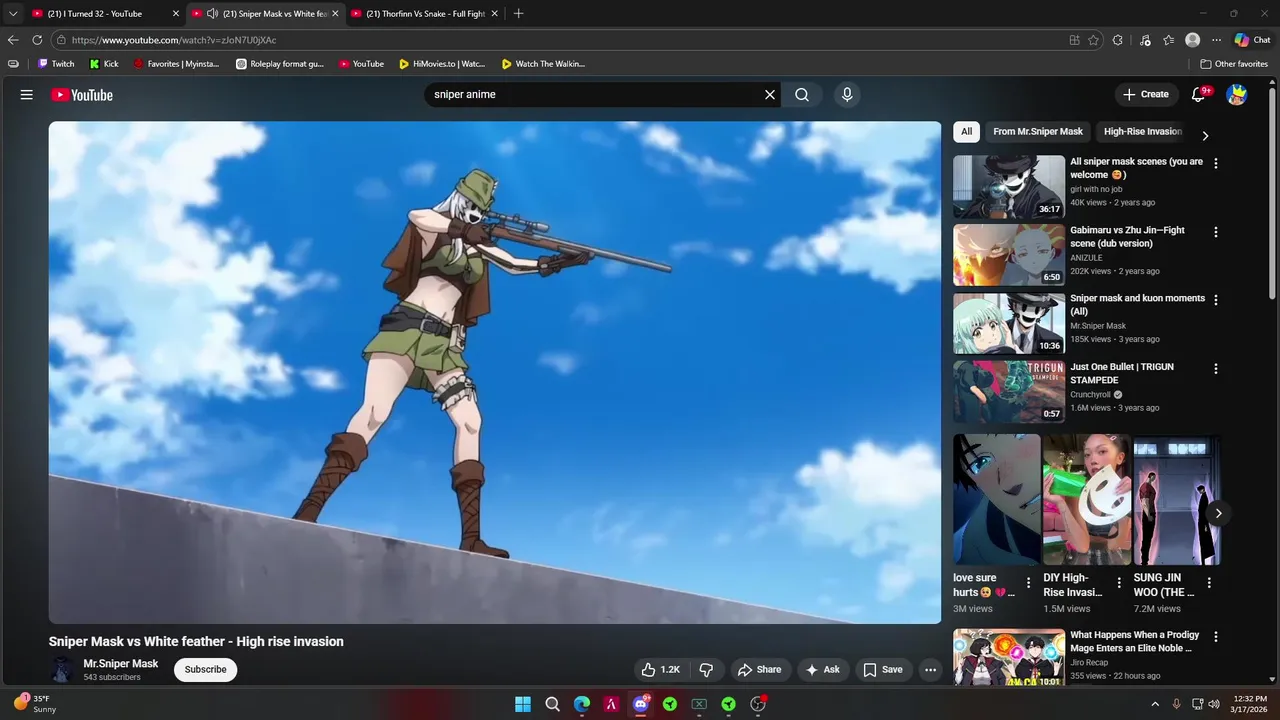Select the High-Rise Invasion chip
The height and width of the screenshot is (720, 1280).
click(x=1142, y=131)
